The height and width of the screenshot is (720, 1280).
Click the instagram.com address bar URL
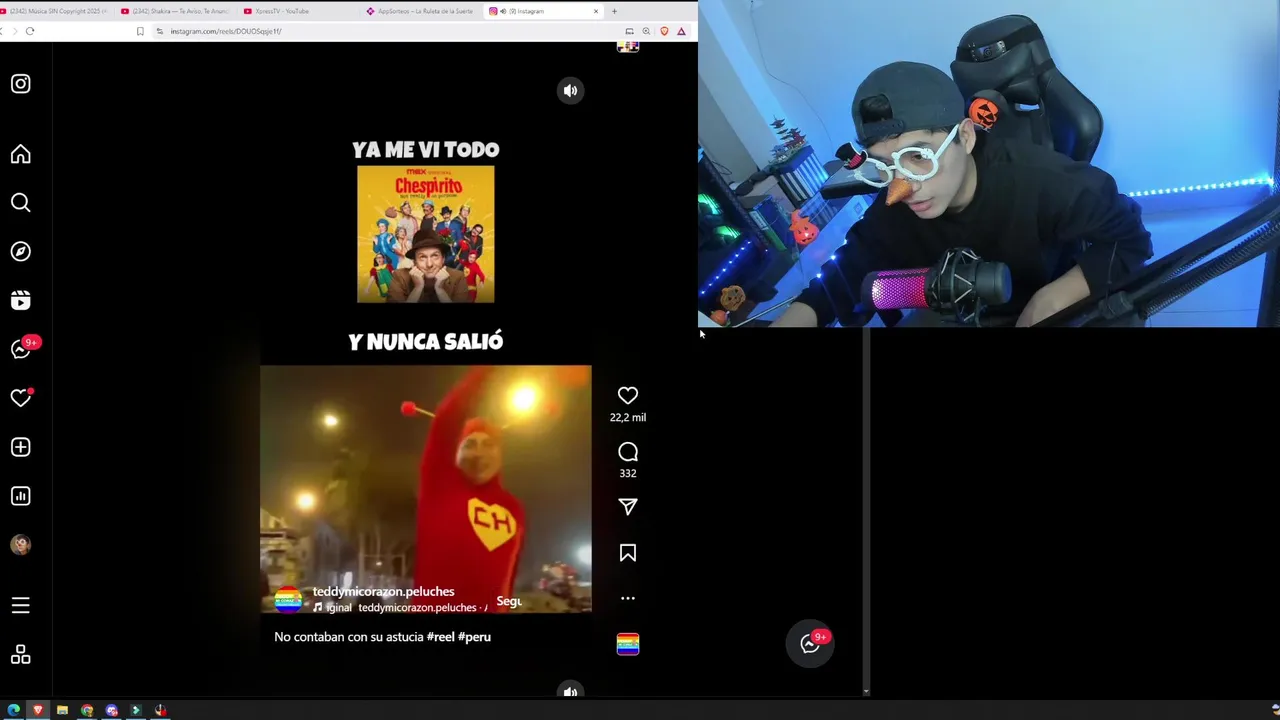point(226,31)
